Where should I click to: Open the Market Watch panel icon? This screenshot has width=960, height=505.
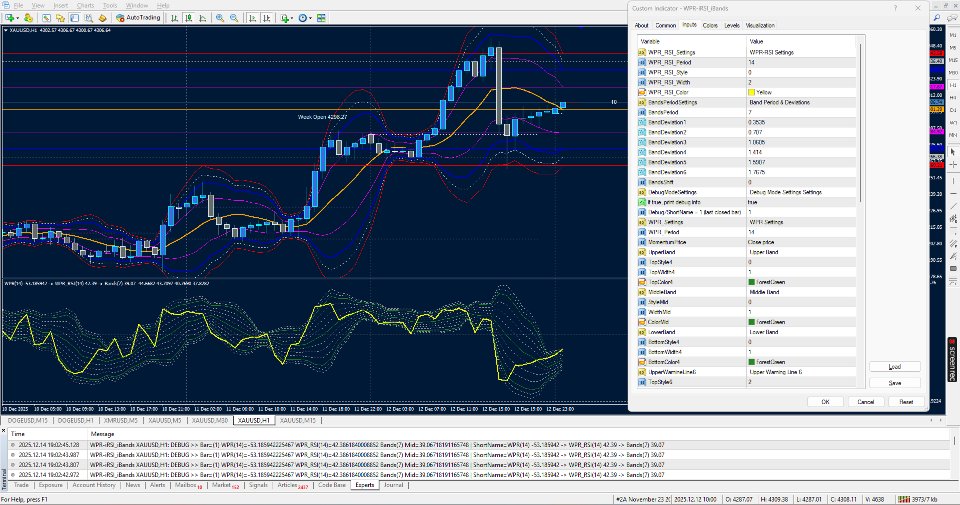pos(47,18)
